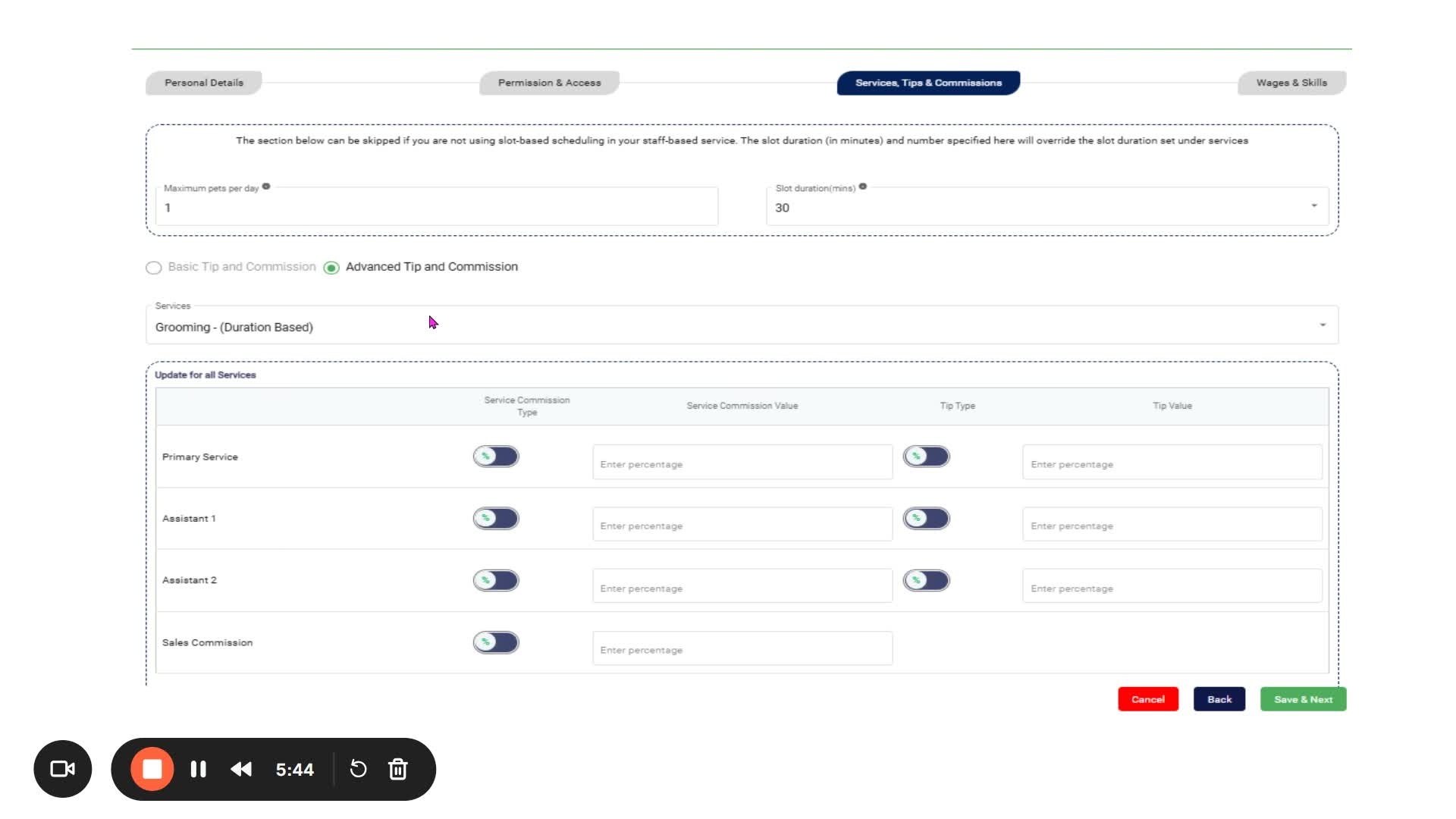Stop the screen recording
This screenshot has width=1456, height=819.
click(x=152, y=769)
